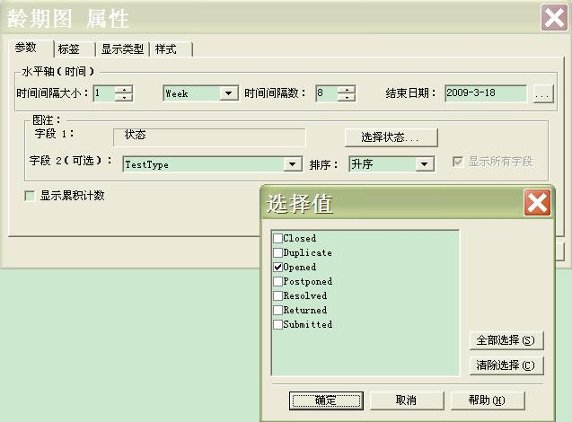Screen dimensions: 572x422
Task: Increase the 时间间隔大小 spinner value
Action: (124, 90)
